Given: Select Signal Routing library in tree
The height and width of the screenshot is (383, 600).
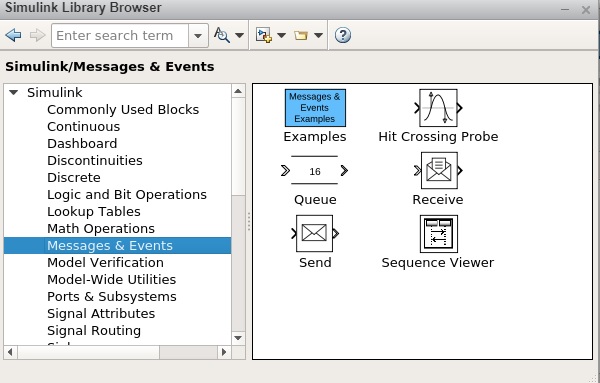Looking at the screenshot, I should point(94,331).
